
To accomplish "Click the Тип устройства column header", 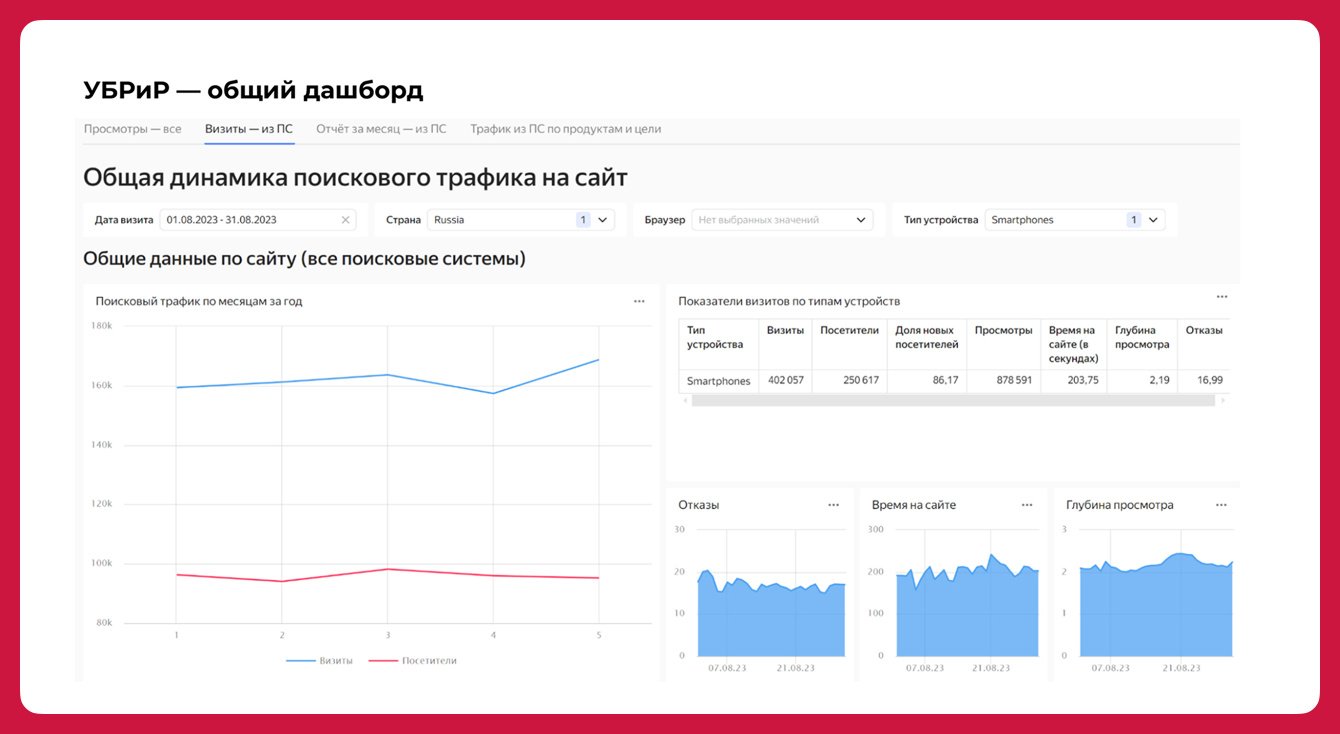I will [718, 344].
